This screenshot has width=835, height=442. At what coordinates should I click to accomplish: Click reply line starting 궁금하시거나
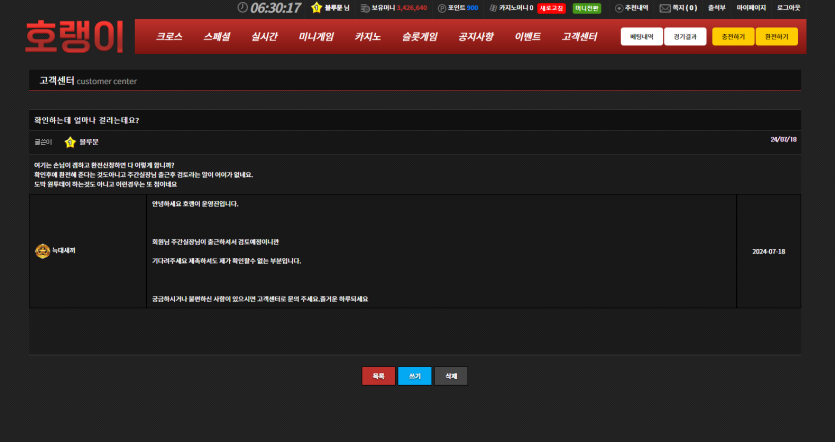click(260, 299)
